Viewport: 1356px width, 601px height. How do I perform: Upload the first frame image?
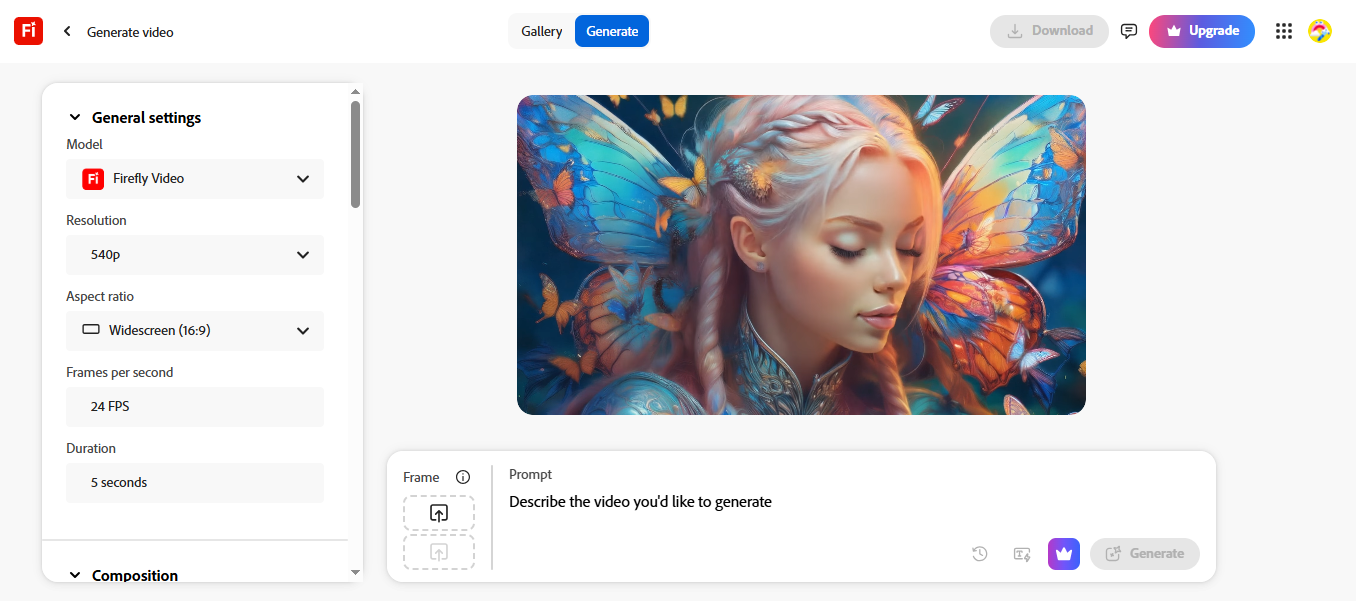pyautogui.click(x=439, y=513)
